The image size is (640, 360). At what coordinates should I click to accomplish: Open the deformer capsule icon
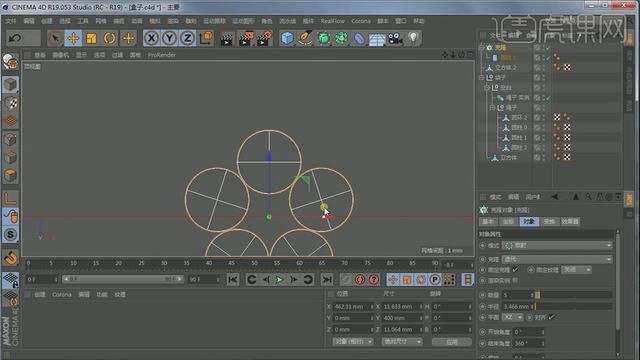[x=359, y=38]
